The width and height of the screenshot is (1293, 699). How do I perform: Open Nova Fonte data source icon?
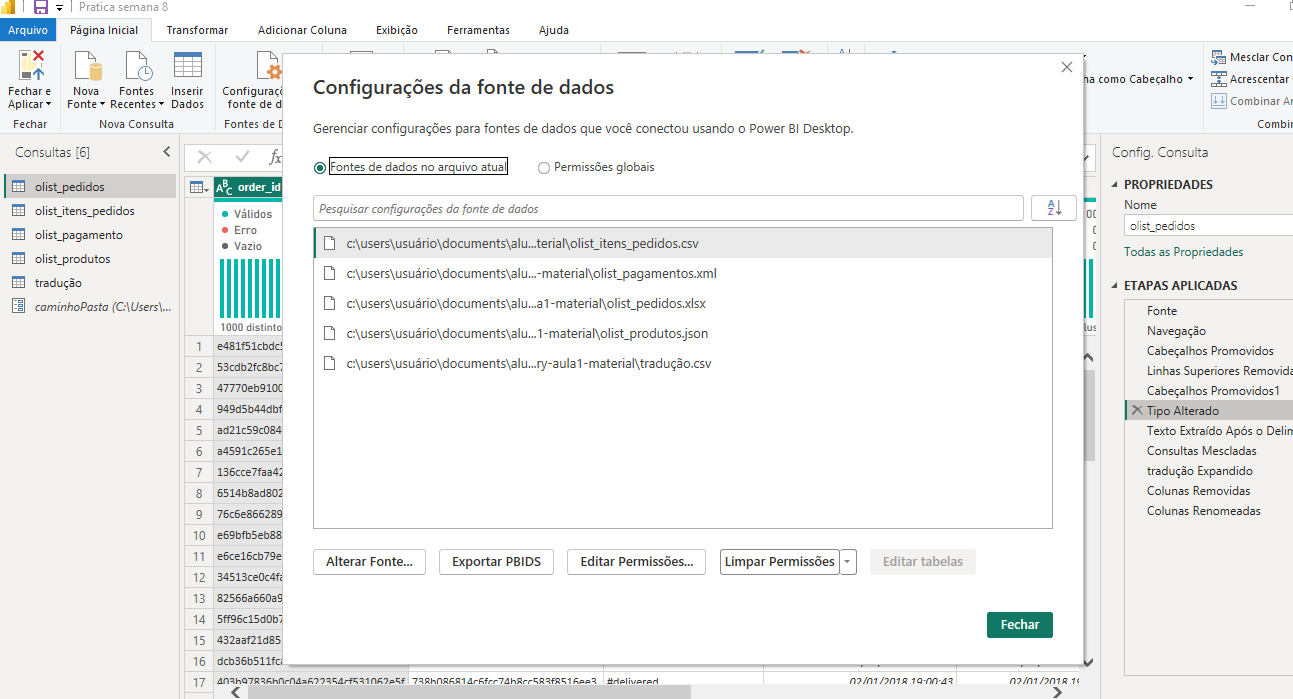[x=87, y=66]
